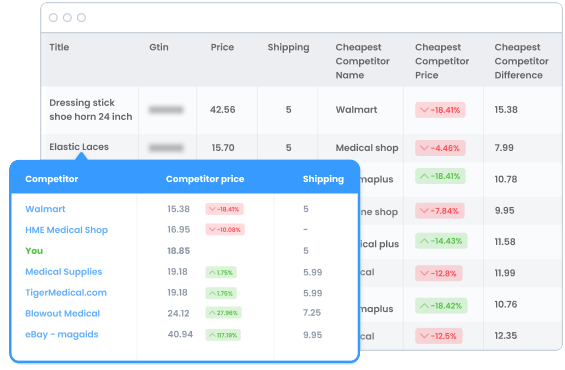
Task: Select the Elastic Laces product title
Action: (x=79, y=147)
